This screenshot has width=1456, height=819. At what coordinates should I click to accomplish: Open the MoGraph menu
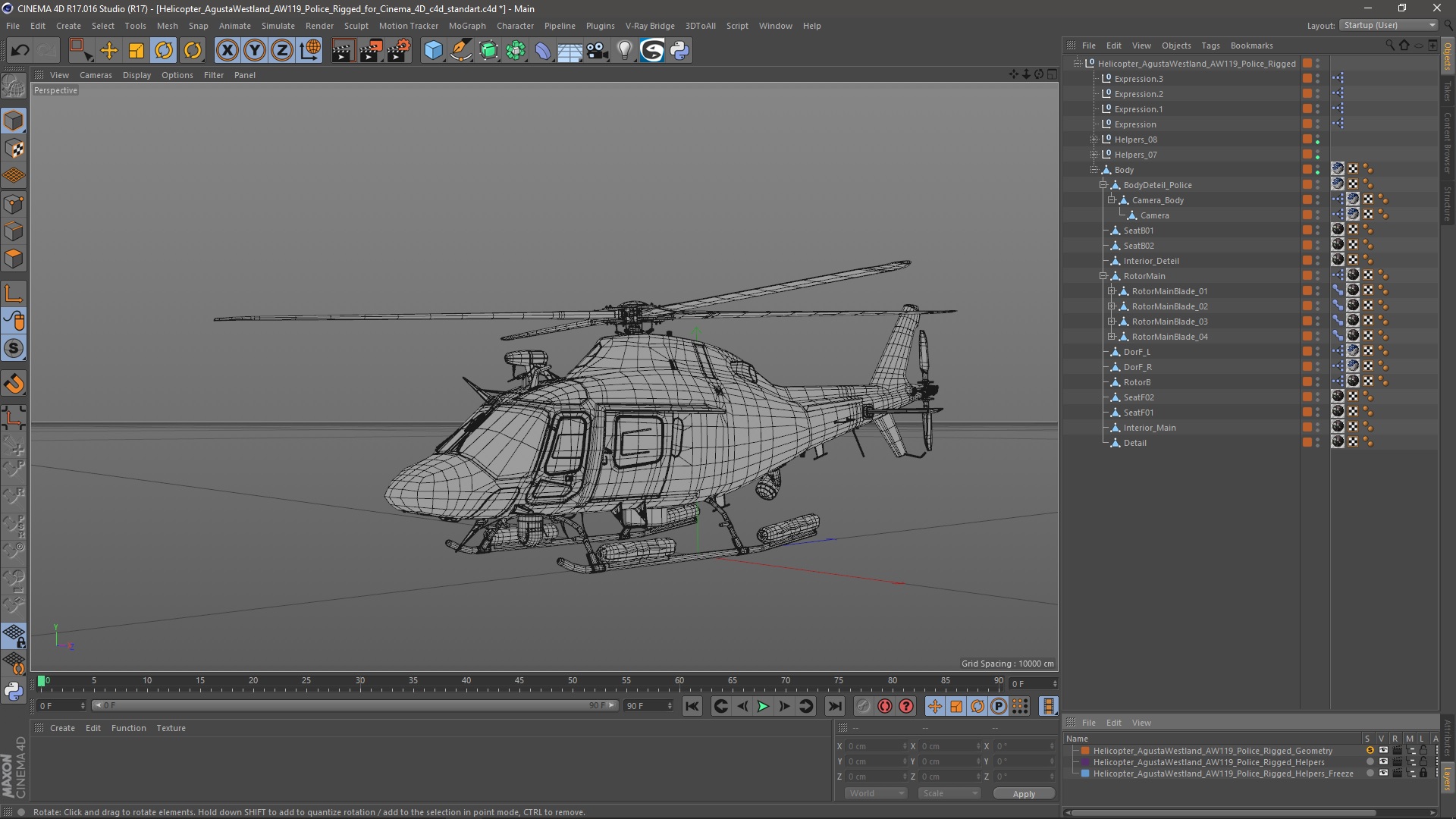(x=467, y=26)
